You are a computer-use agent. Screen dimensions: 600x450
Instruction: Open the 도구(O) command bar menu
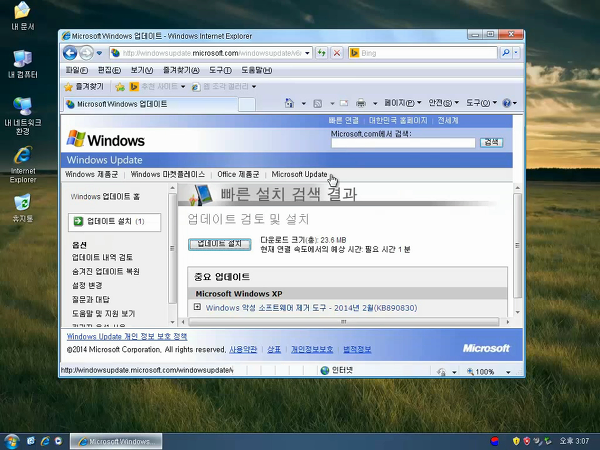click(x=481, y=103)
